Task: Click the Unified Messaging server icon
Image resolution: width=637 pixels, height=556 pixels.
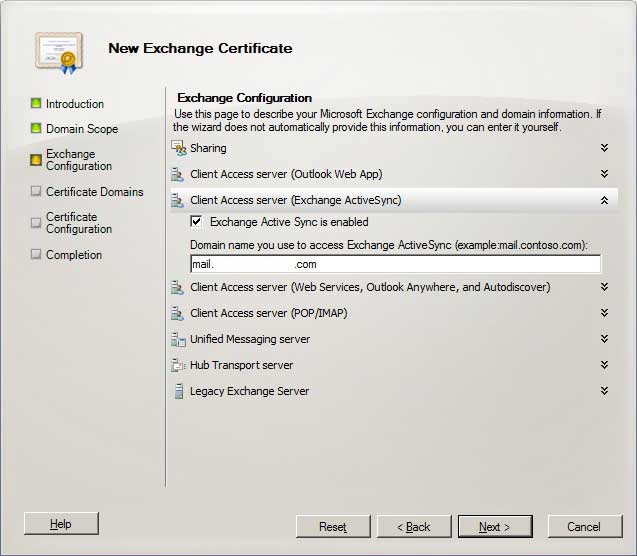Action: (178, 339)
